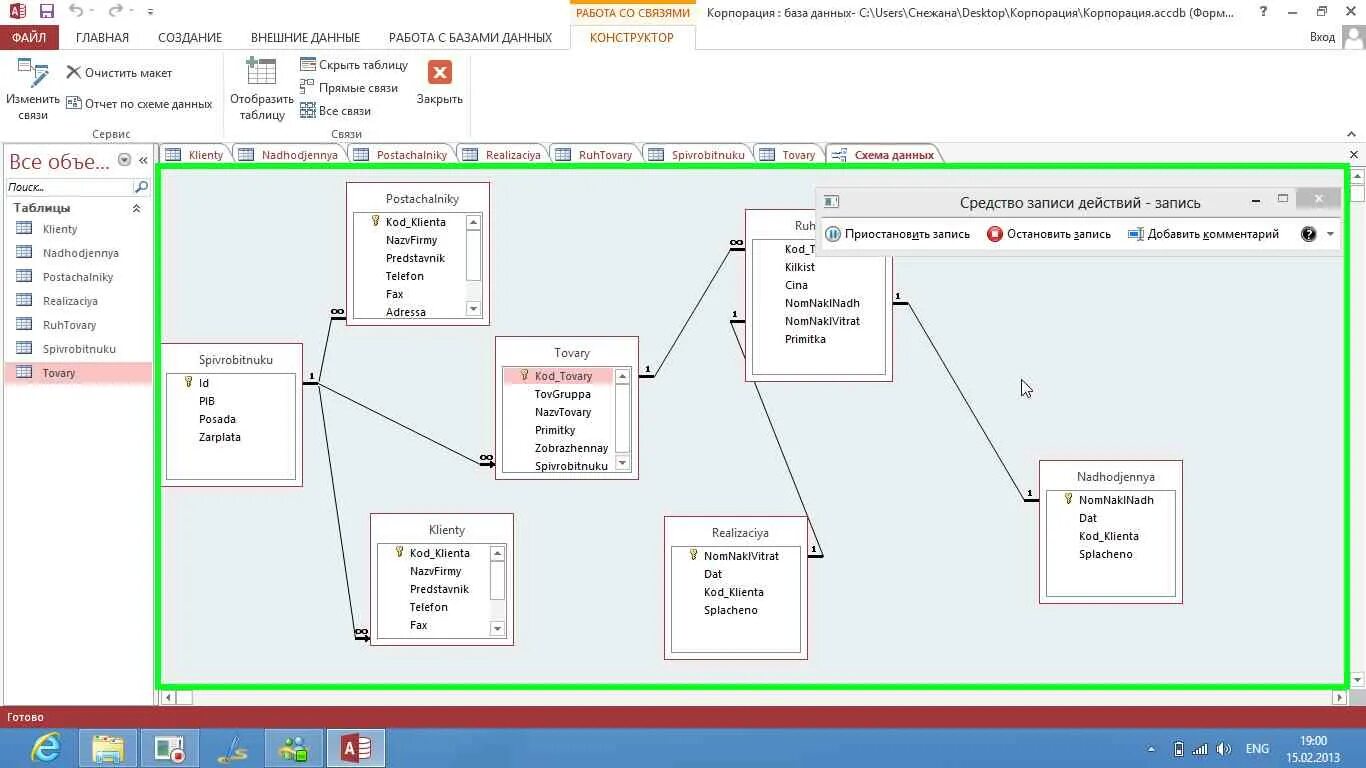1366x768 pixels.
Task: Switch to the ВНЕШНИЕ ДАННЫЕ ribbon tab
Action: (x=305, y=37)
